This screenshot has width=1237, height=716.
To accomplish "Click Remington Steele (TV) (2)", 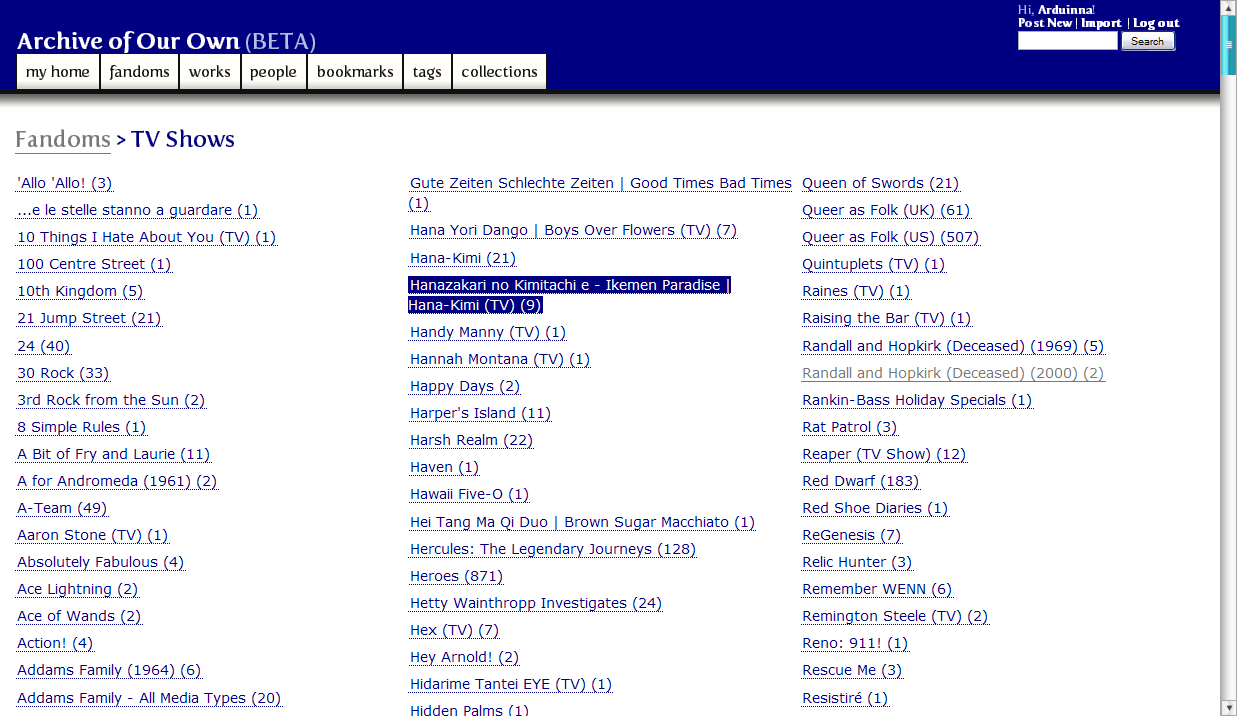I will click(x=895, y=616).
